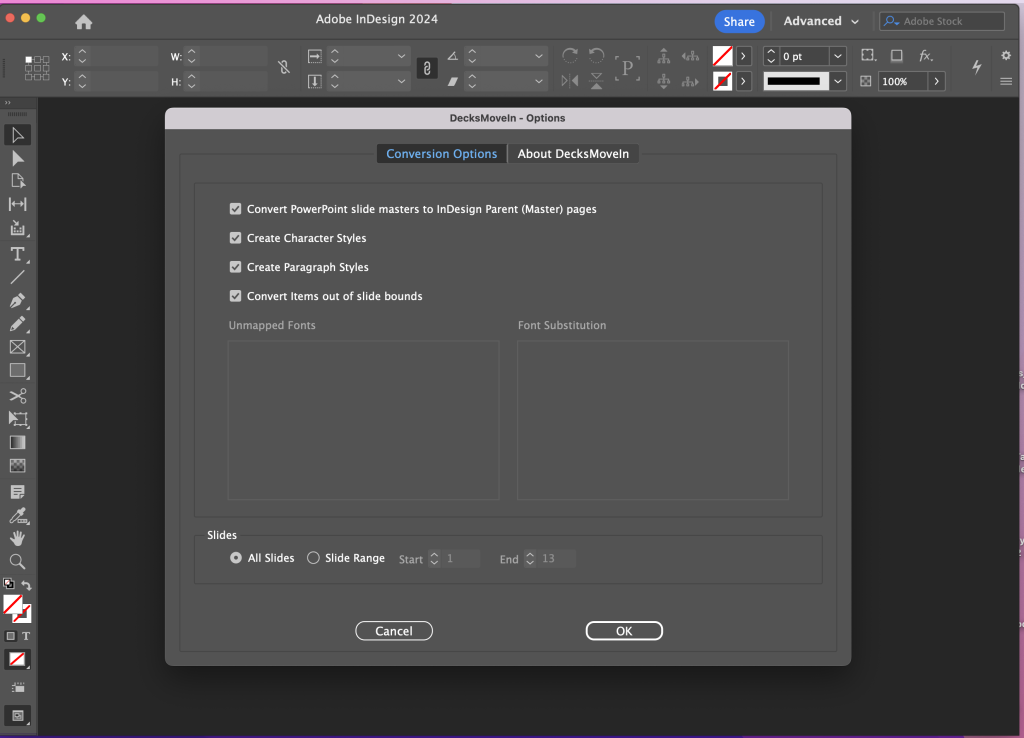Image resolution: width=1024 pixels, height=738 pixels.
Task: Click the fill color swatch in control bar
Action: coord(722,57)
